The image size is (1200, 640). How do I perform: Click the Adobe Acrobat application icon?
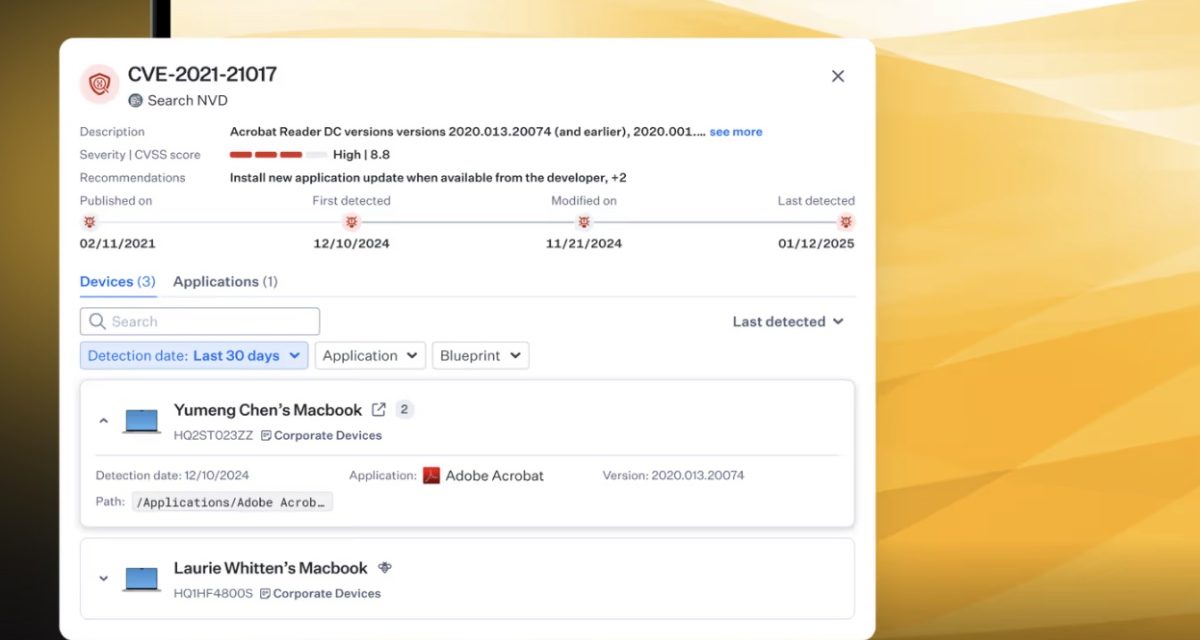[431, 475]
